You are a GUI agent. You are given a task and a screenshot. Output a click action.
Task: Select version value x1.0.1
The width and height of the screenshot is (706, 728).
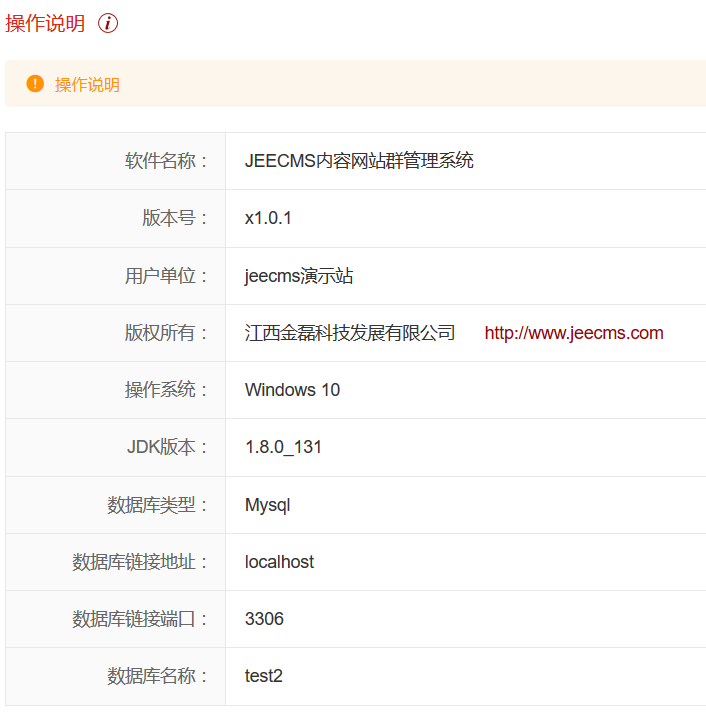point(268,218)
